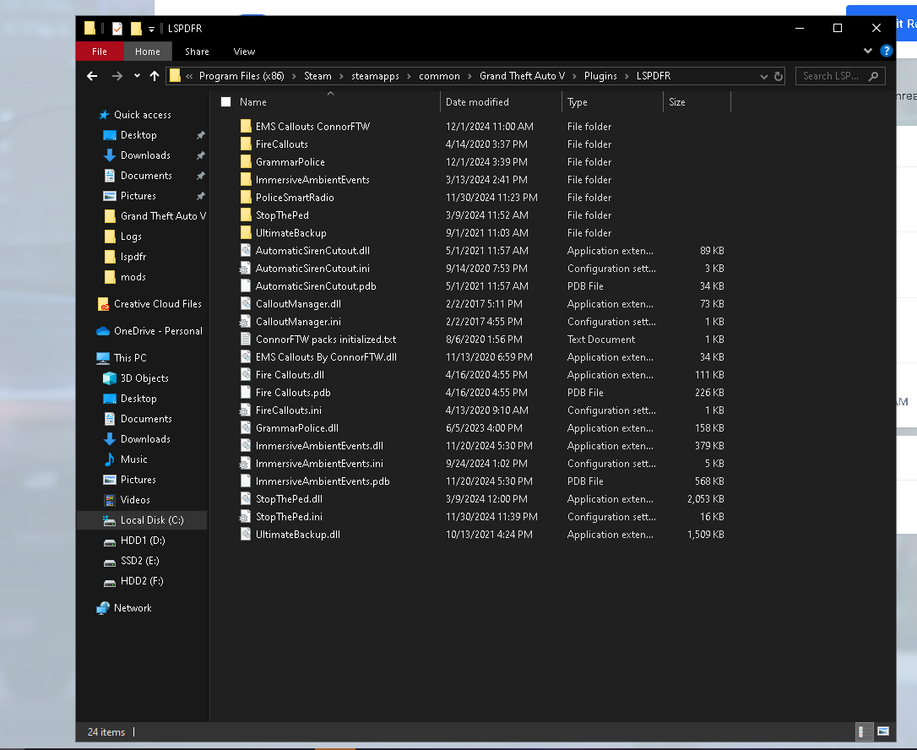Screen dimensions: 917x750
Task: Select StopThePed.dll file
Action: [x=289, y=499]
